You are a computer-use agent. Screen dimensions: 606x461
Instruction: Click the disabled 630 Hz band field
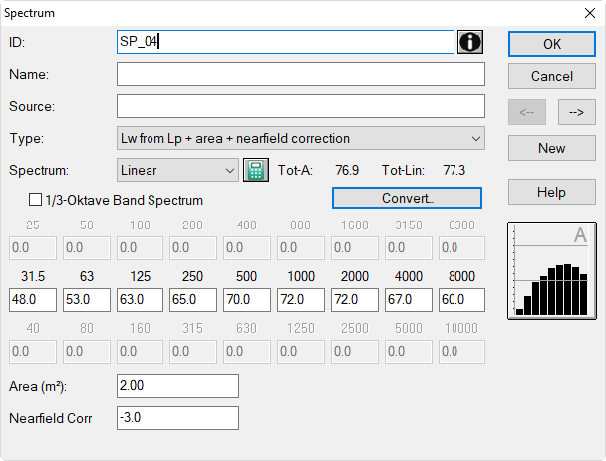247,352
